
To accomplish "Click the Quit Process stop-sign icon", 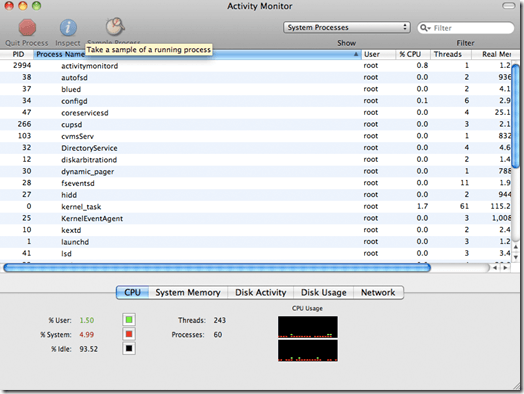I will [27, 27].
